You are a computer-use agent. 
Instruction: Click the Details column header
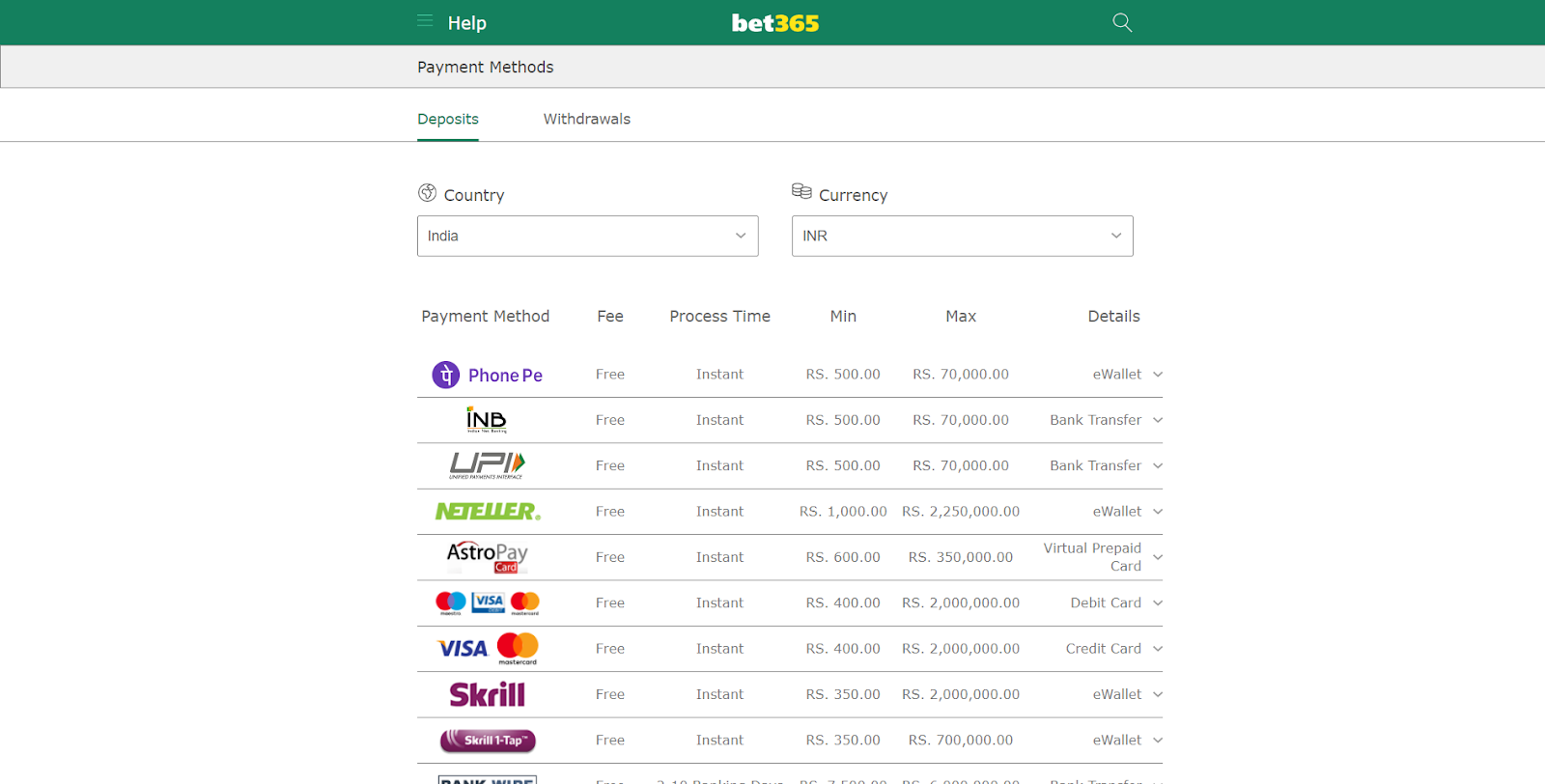[x=1114, y=316]
